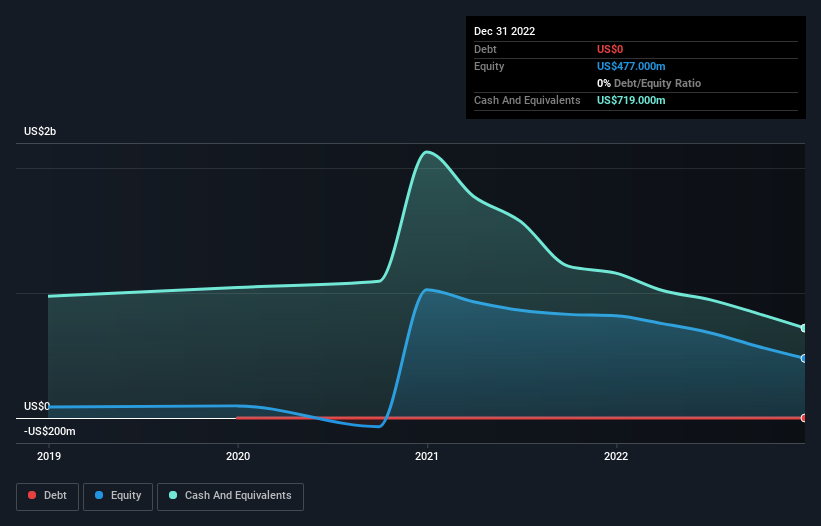Click the Equity label in tooltip
This screenshot has height=526, width=821.
click(x=489, y=66)
